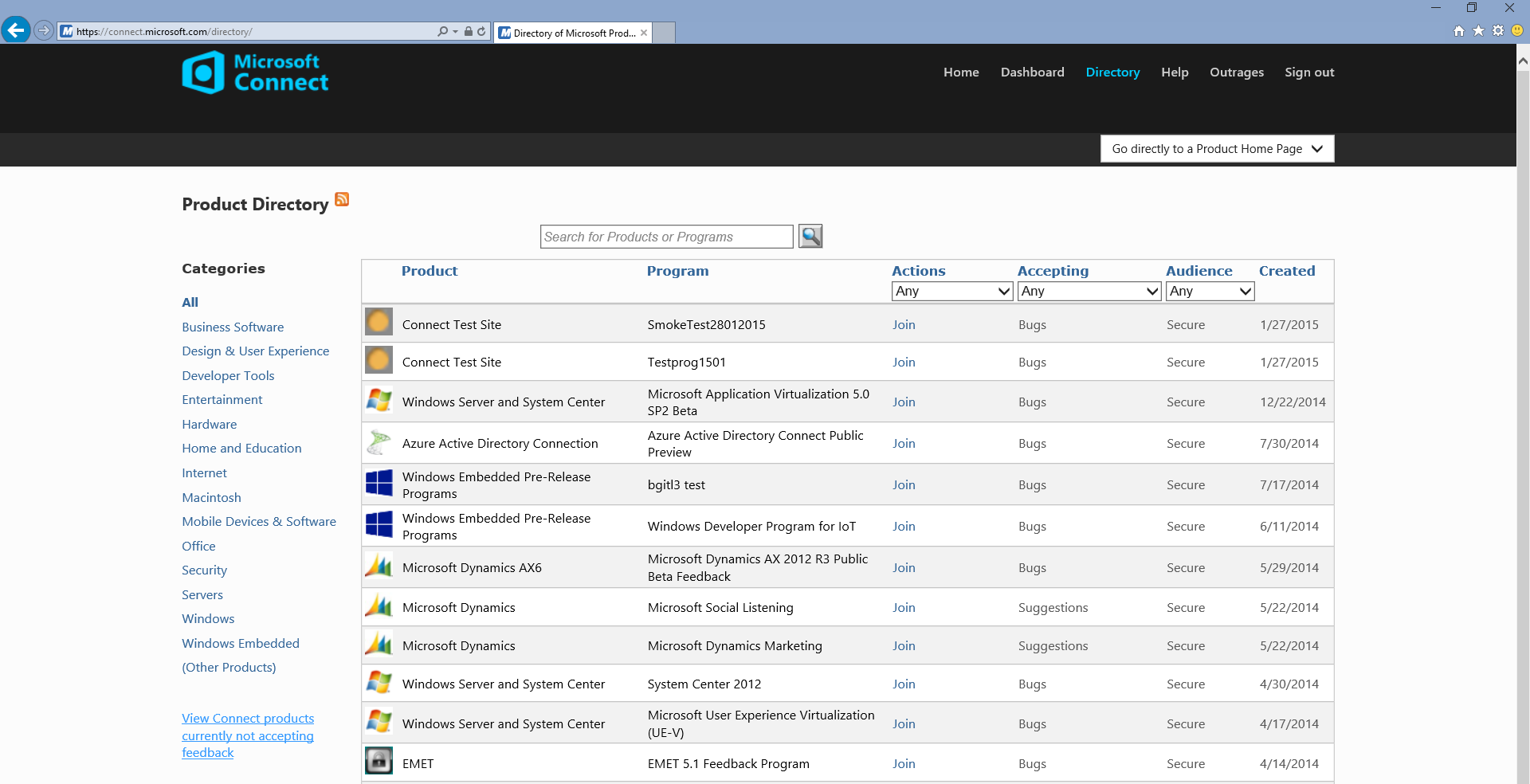This screenshot has width=1530, height=784.
Task: Click the smiley feedback icon
Action: pyautogui.click(x=1517, y=30)
